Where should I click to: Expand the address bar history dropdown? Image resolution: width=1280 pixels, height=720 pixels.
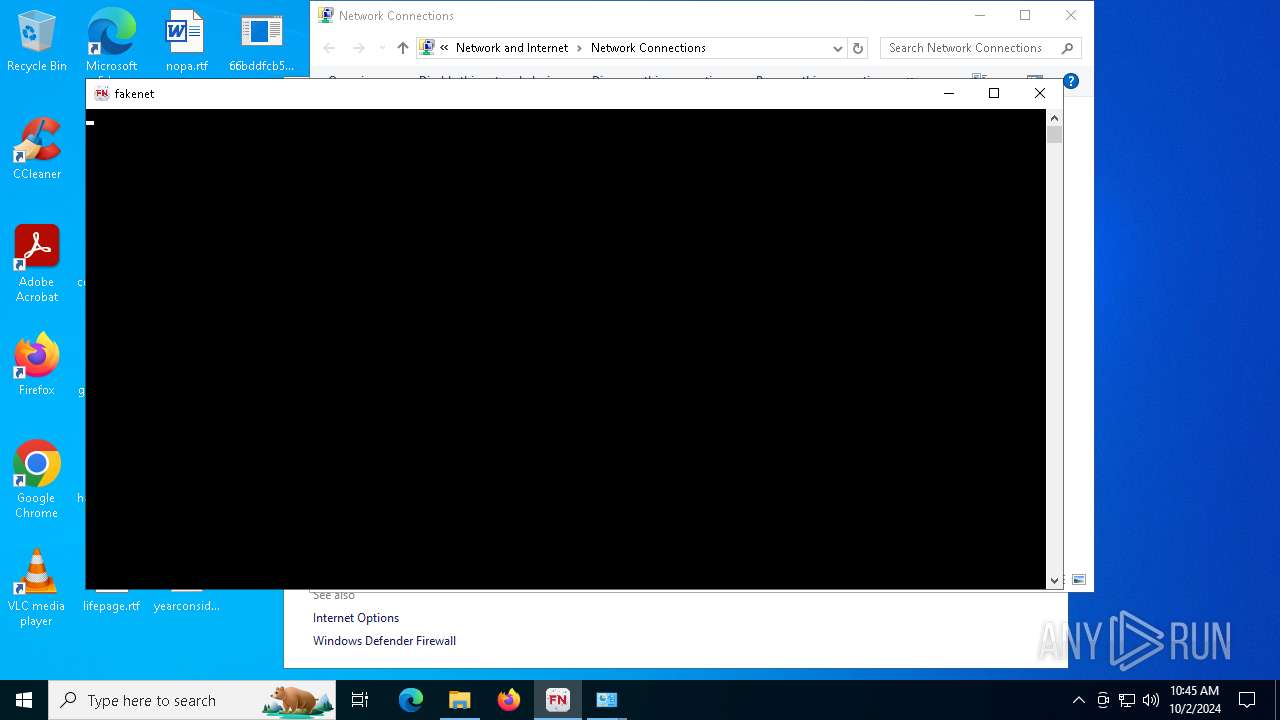tap(838, 48)
